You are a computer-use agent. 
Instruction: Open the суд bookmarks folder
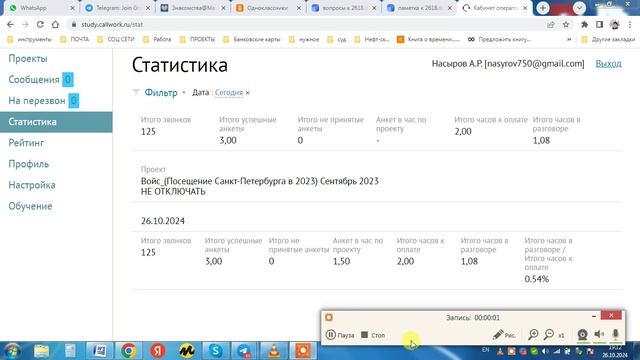337,40
